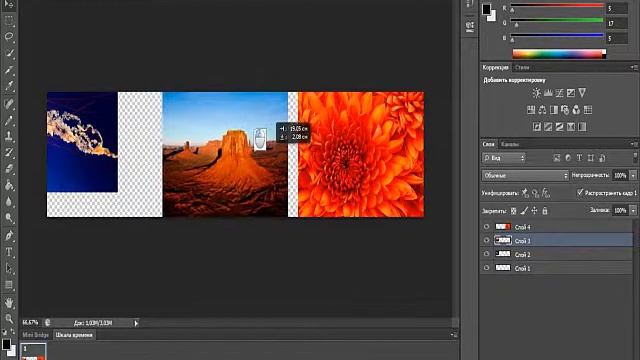Switch to the Слои tab
Image resolution: width=640 pixels, height=360 pixels.
[x=489, y=144]
